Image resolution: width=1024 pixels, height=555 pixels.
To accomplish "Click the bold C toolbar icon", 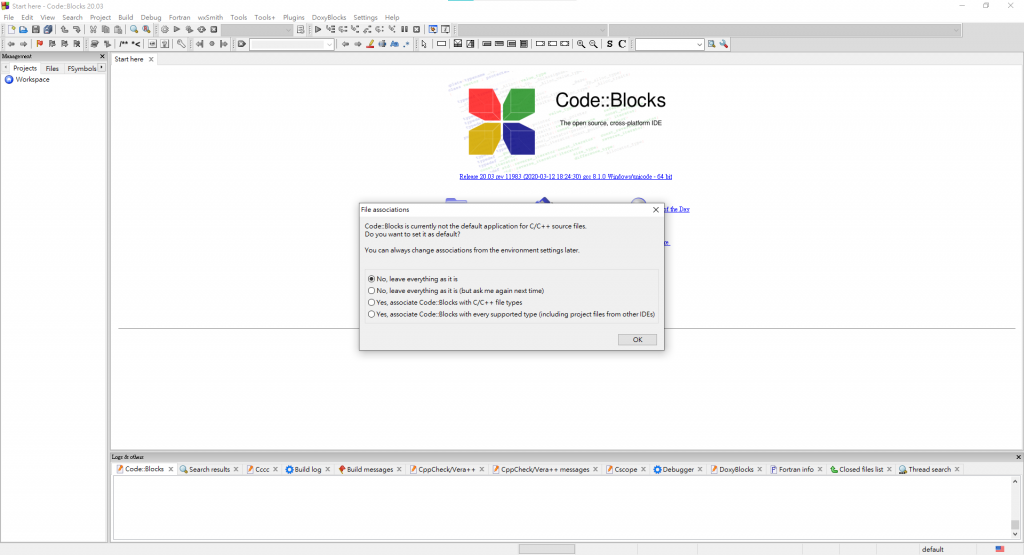I will coord(622,44).
